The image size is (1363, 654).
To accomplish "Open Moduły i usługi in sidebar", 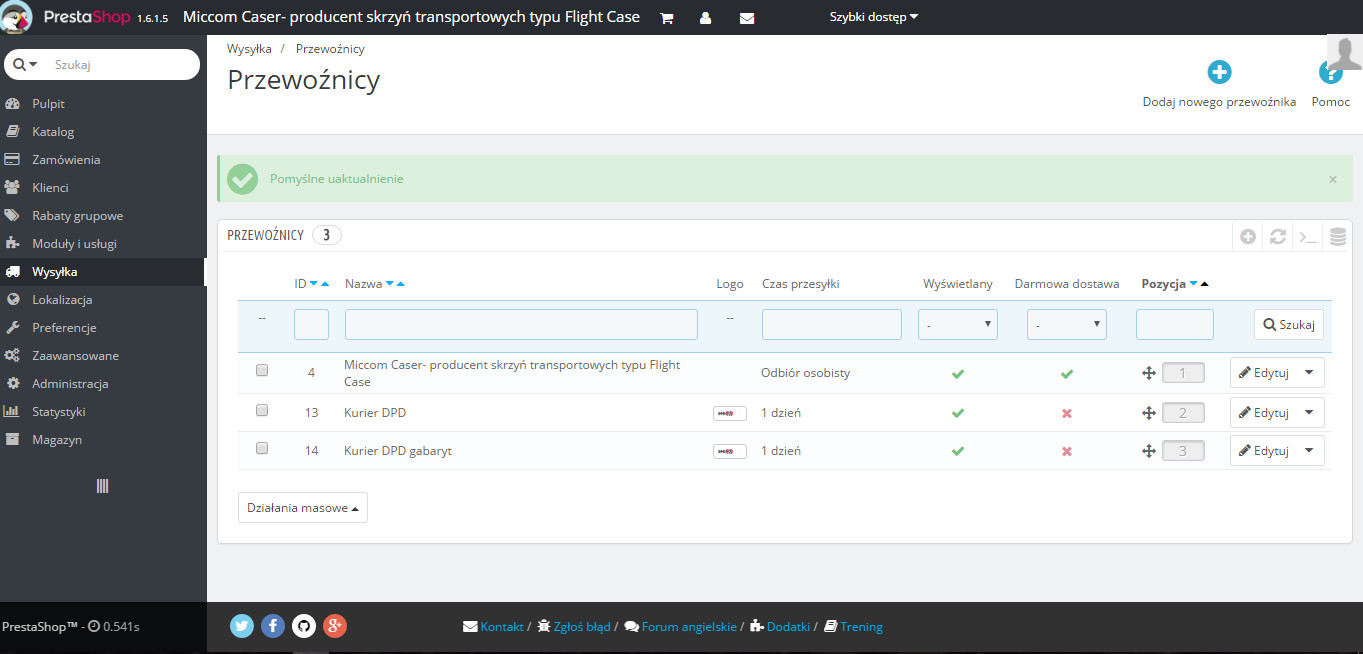I will (x=75, y=244).
